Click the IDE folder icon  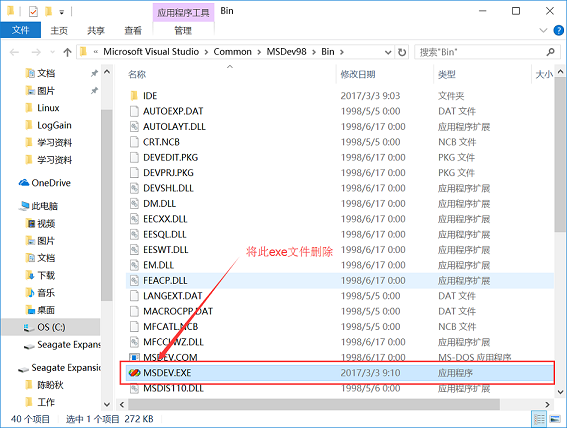134,96
